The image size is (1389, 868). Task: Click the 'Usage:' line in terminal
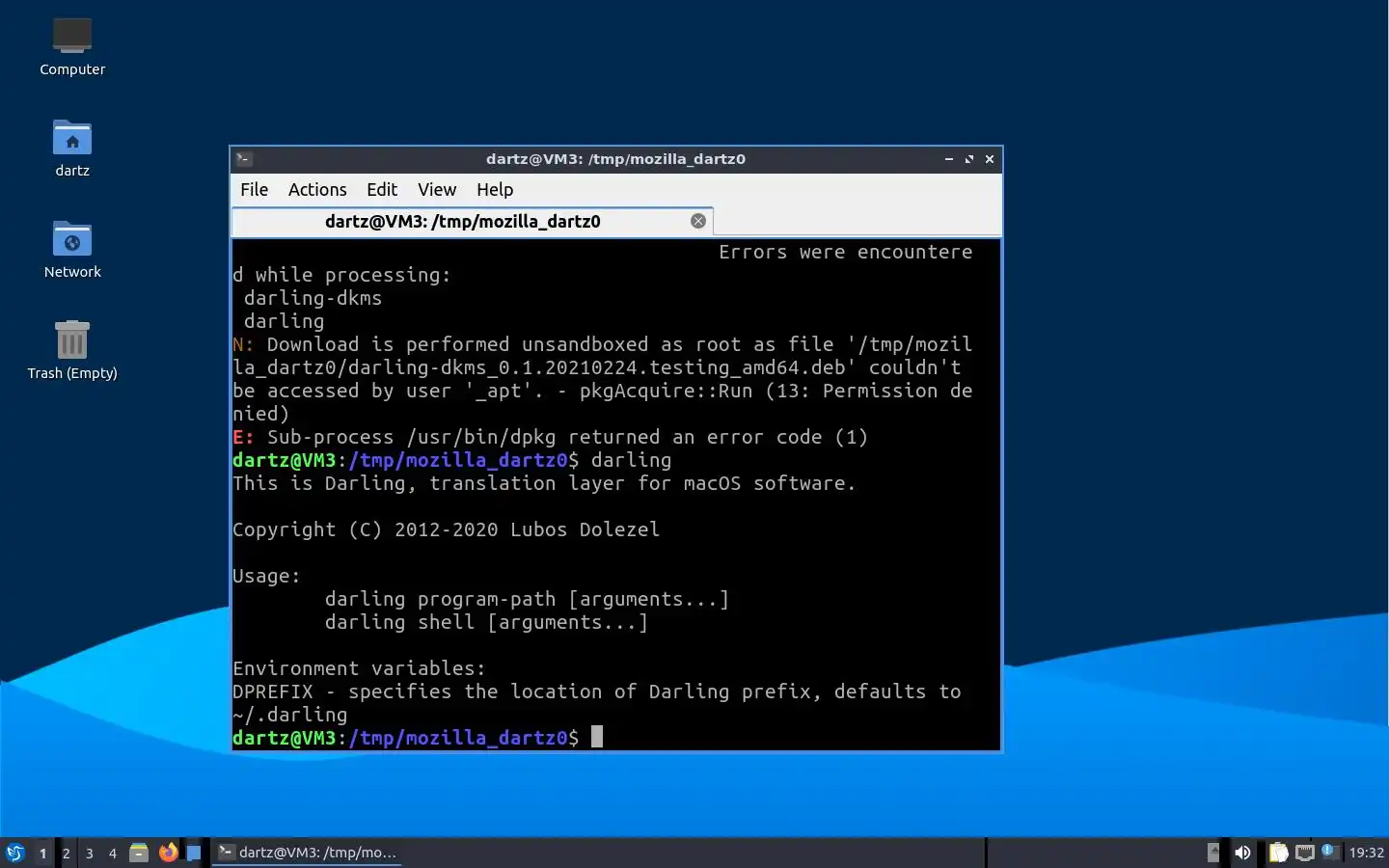(x=266, y=576)
